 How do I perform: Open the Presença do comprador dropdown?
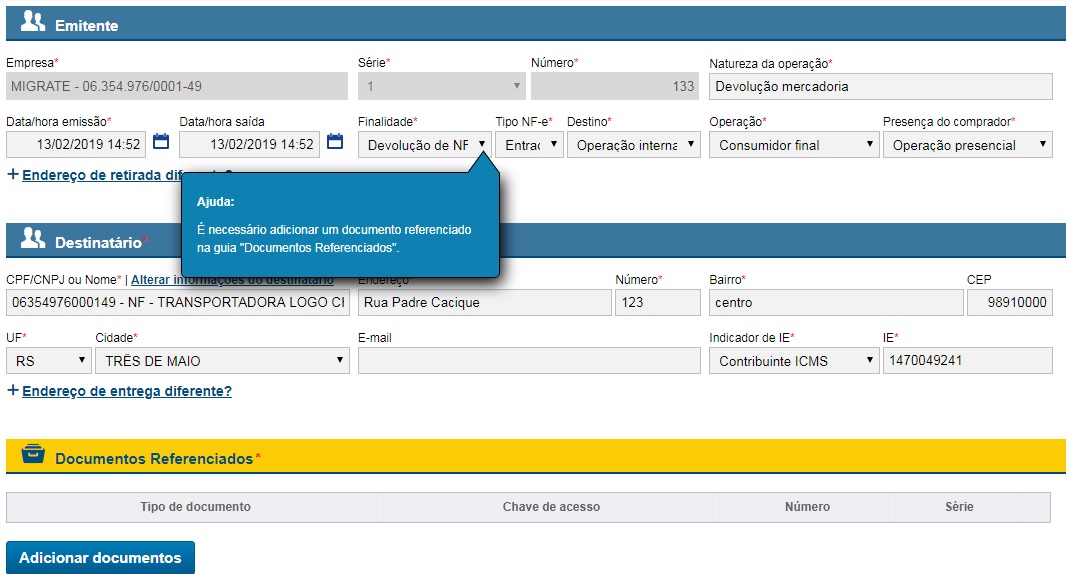[966, 145]
